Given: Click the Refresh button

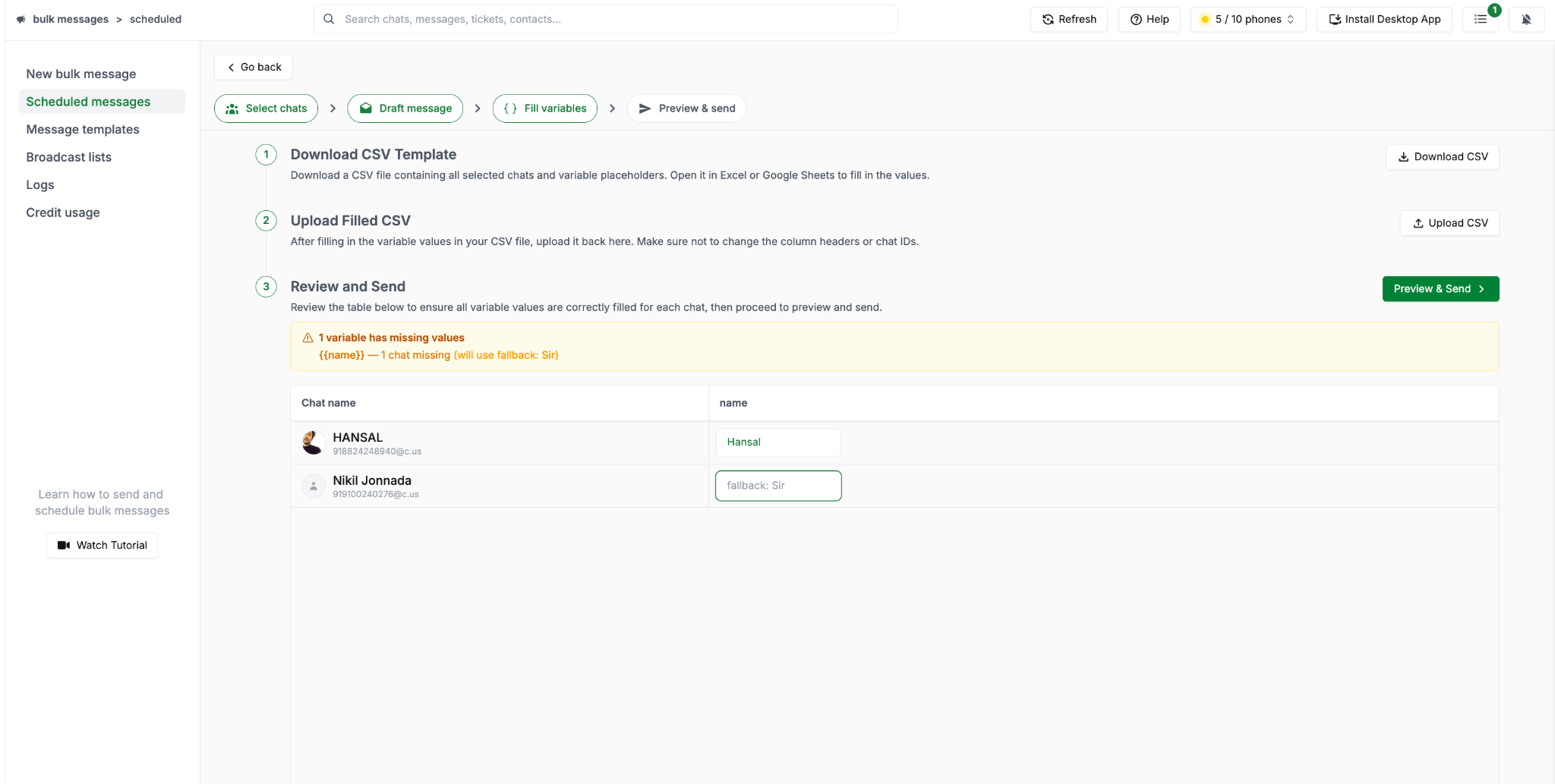Looking at the screenshot, I should tap(1069, 19).
